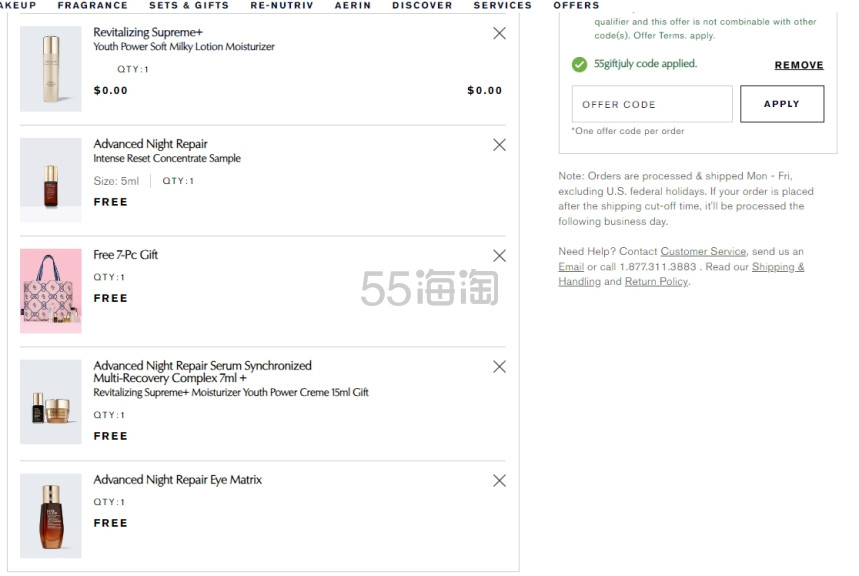
Task: Click the 55giftjuly code applied message
Action: tap(645, 64)
